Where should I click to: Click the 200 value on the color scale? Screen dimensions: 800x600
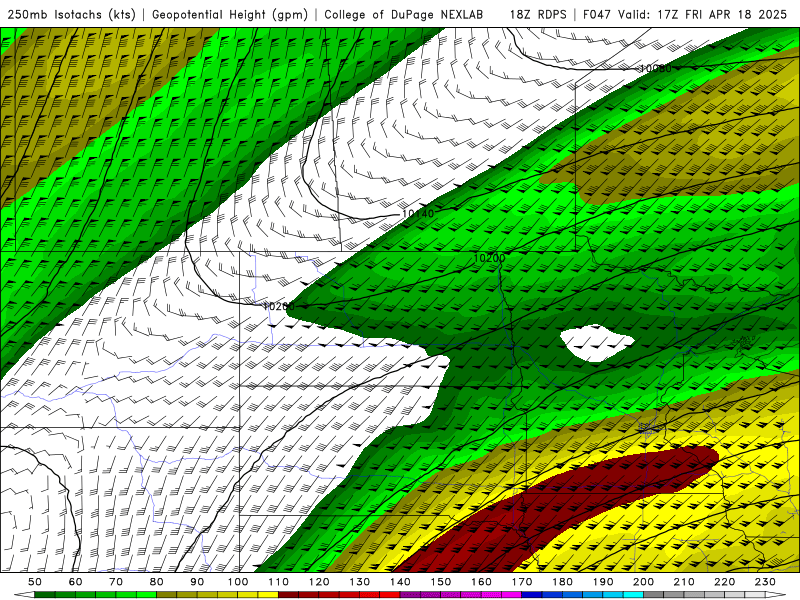pos(643,582)
